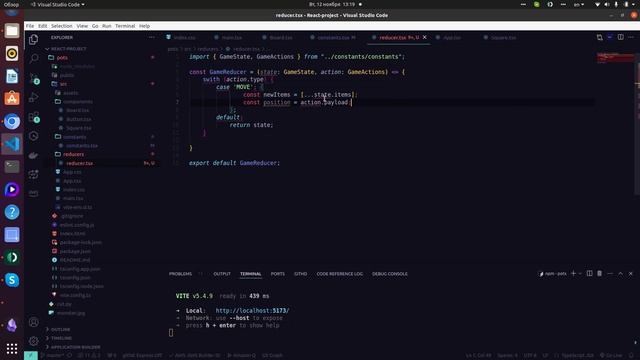
Task: Open the Search view in activity bar
Action: click(x=33, y=58)
